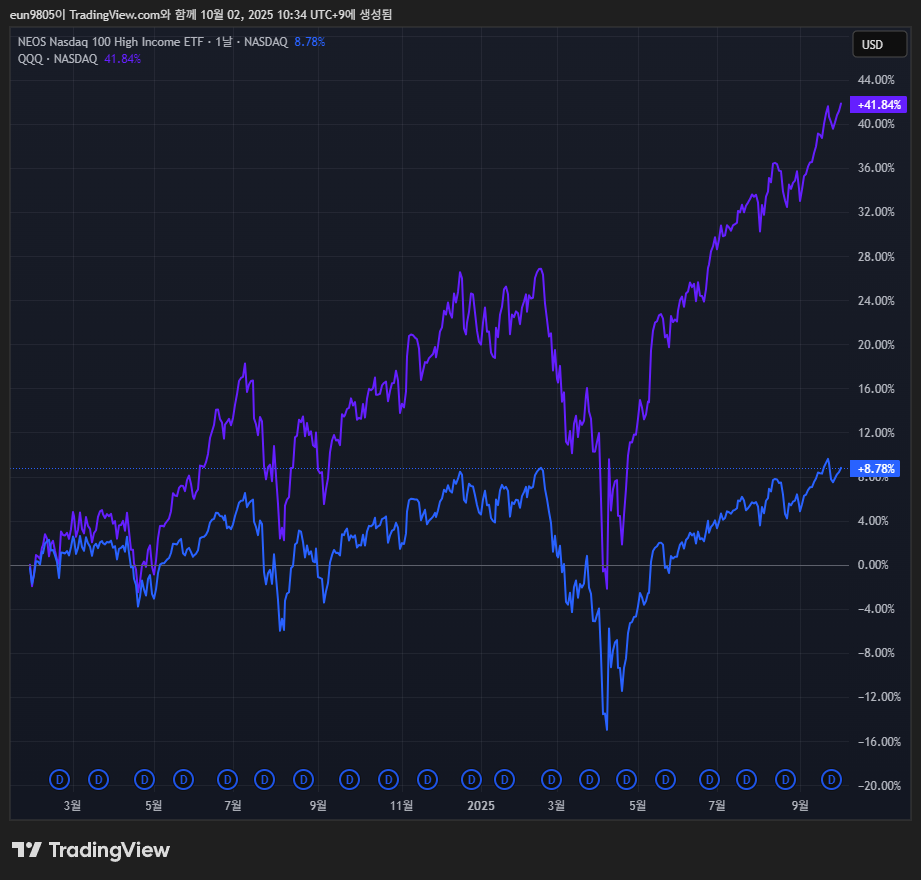Open the rightmost dividend D marker

click(831, 780)
